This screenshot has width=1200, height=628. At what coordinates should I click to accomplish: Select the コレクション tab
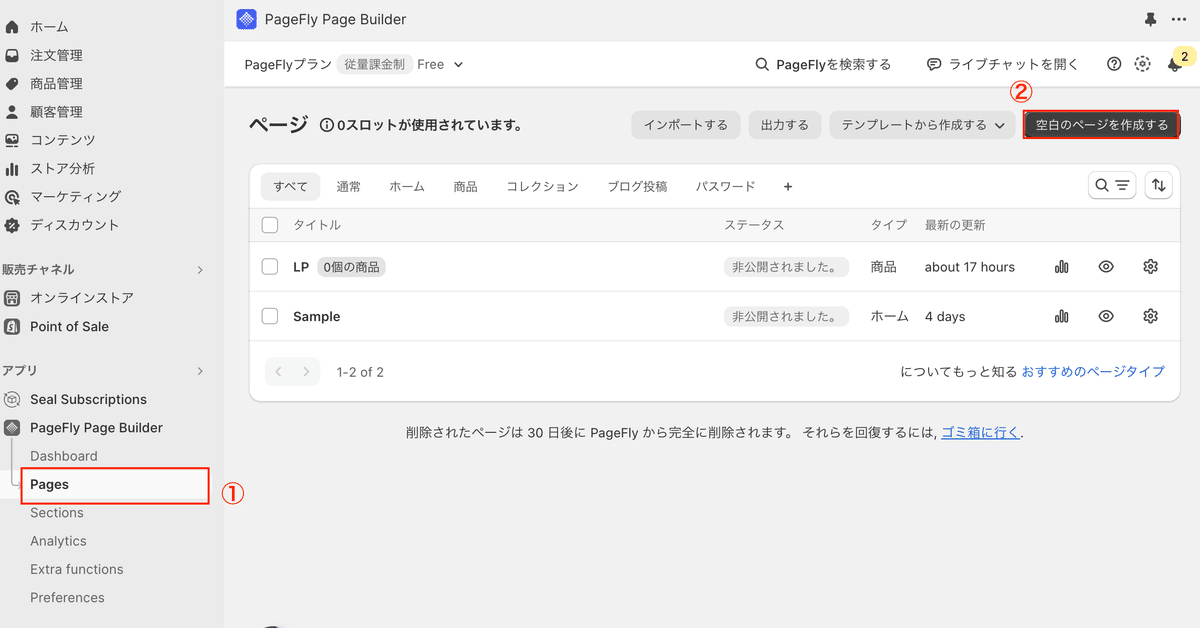(x=542, y=186)
